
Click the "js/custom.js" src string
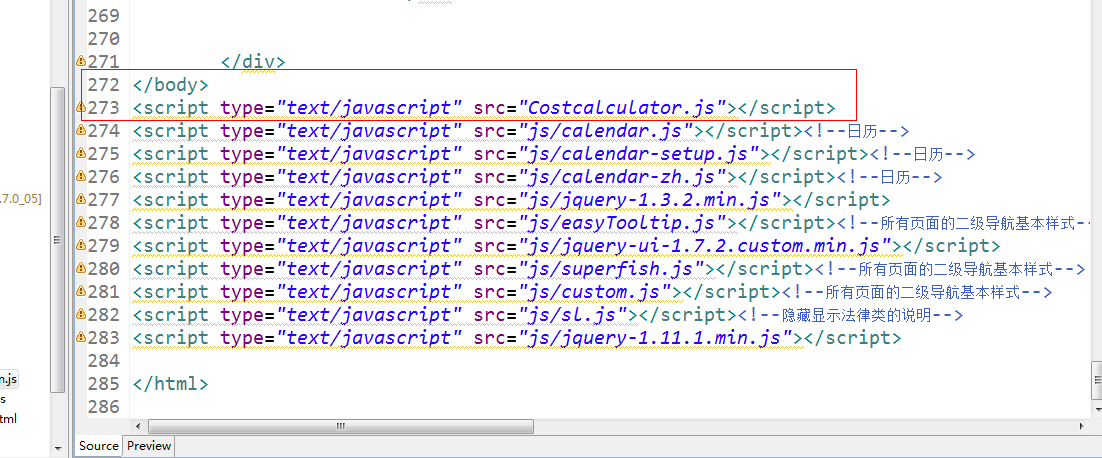click(595, 292)
